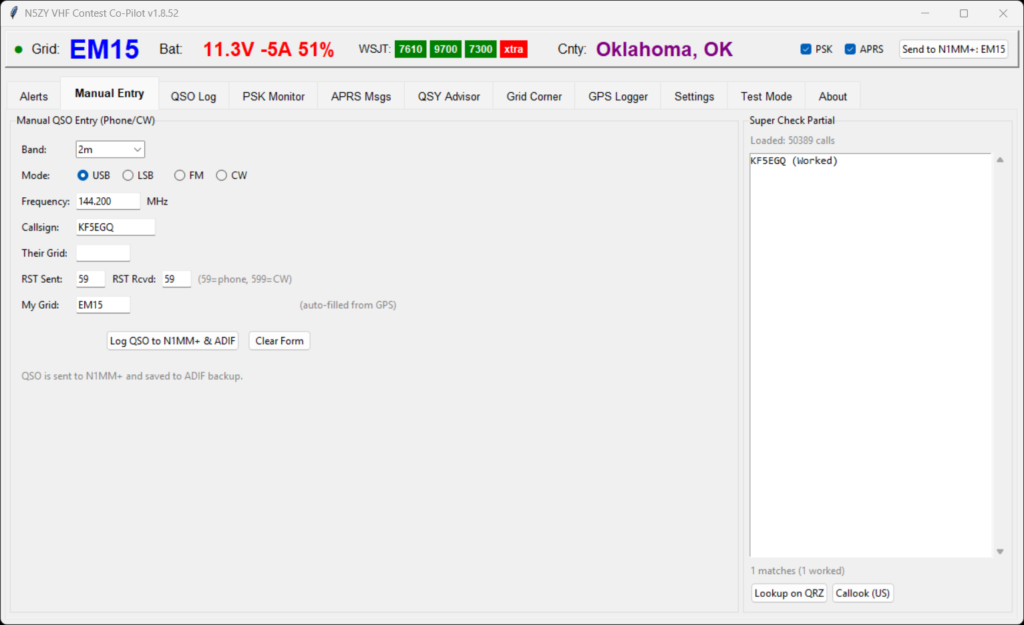Viewport: 1024px width, 625px height.
Task: Click the feather app icon in title bar
Action: coord(13,13)
